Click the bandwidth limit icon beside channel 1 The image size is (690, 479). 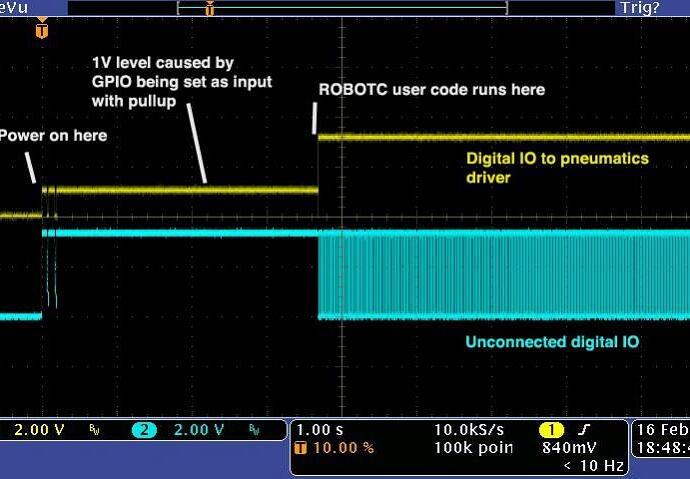[94, 430]
